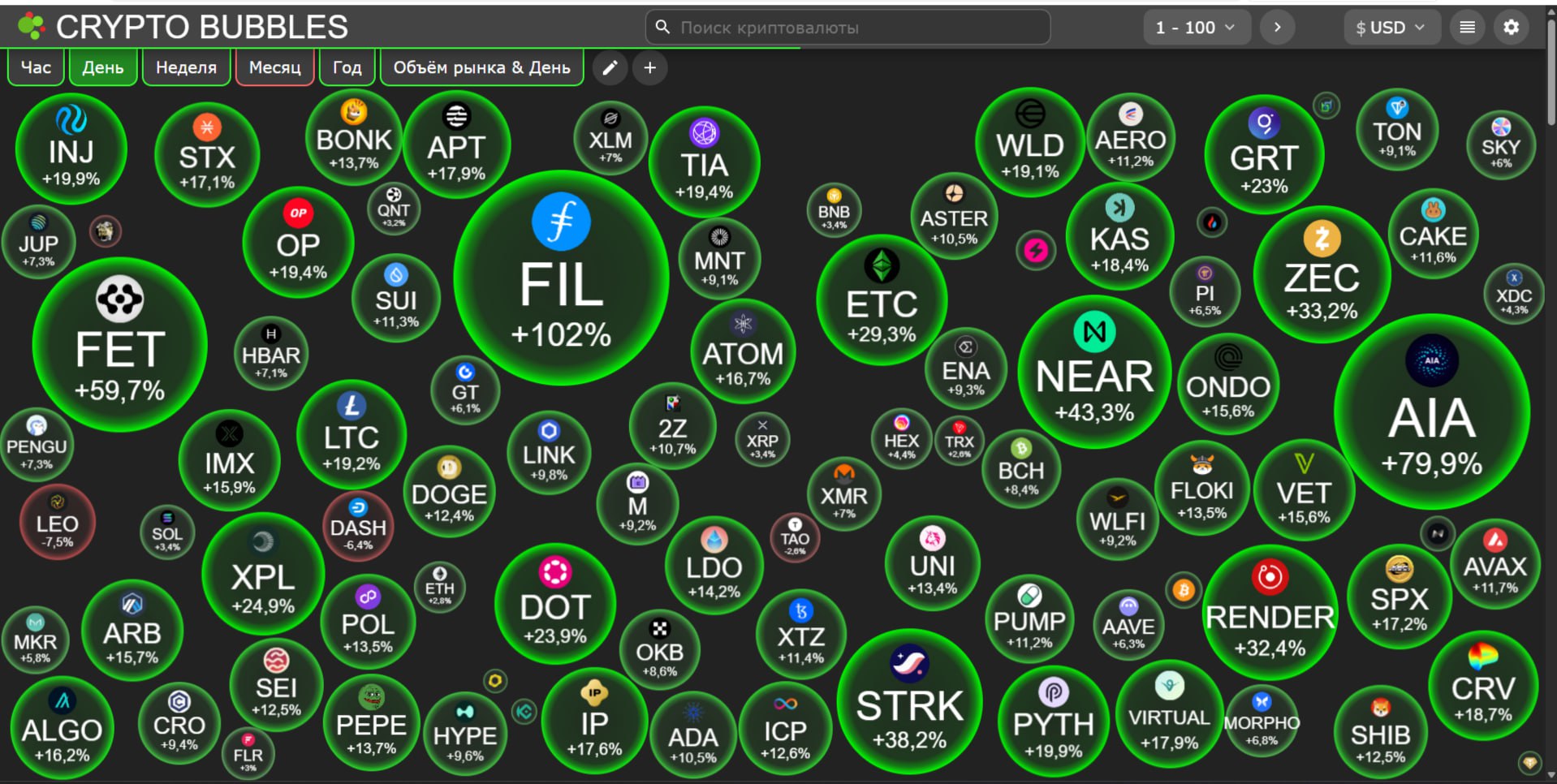Go to next page arrow button
Viewport: 1557px width, 784px height.
[1277, 28]
